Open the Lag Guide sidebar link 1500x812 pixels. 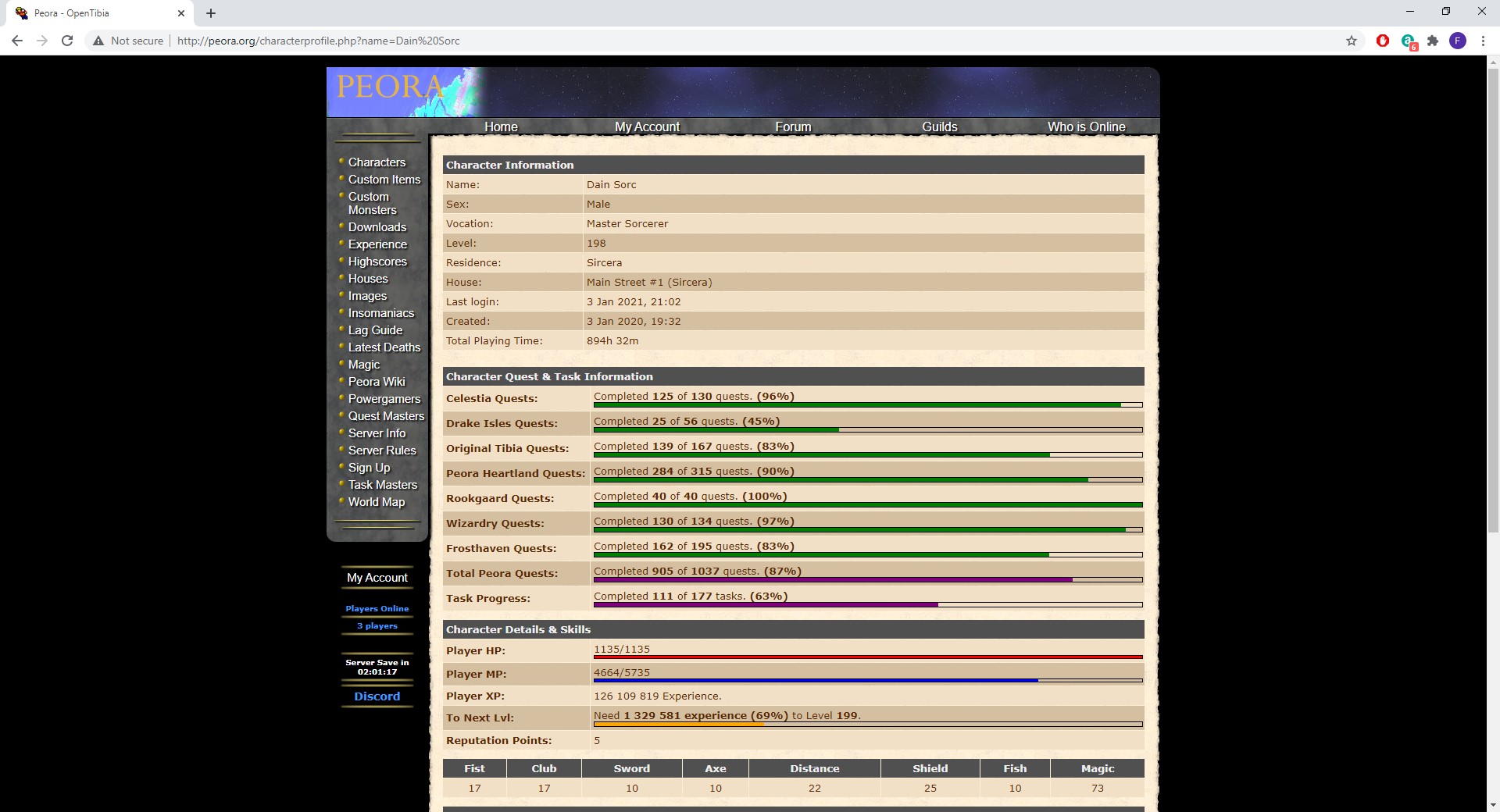tap(375, 330)
